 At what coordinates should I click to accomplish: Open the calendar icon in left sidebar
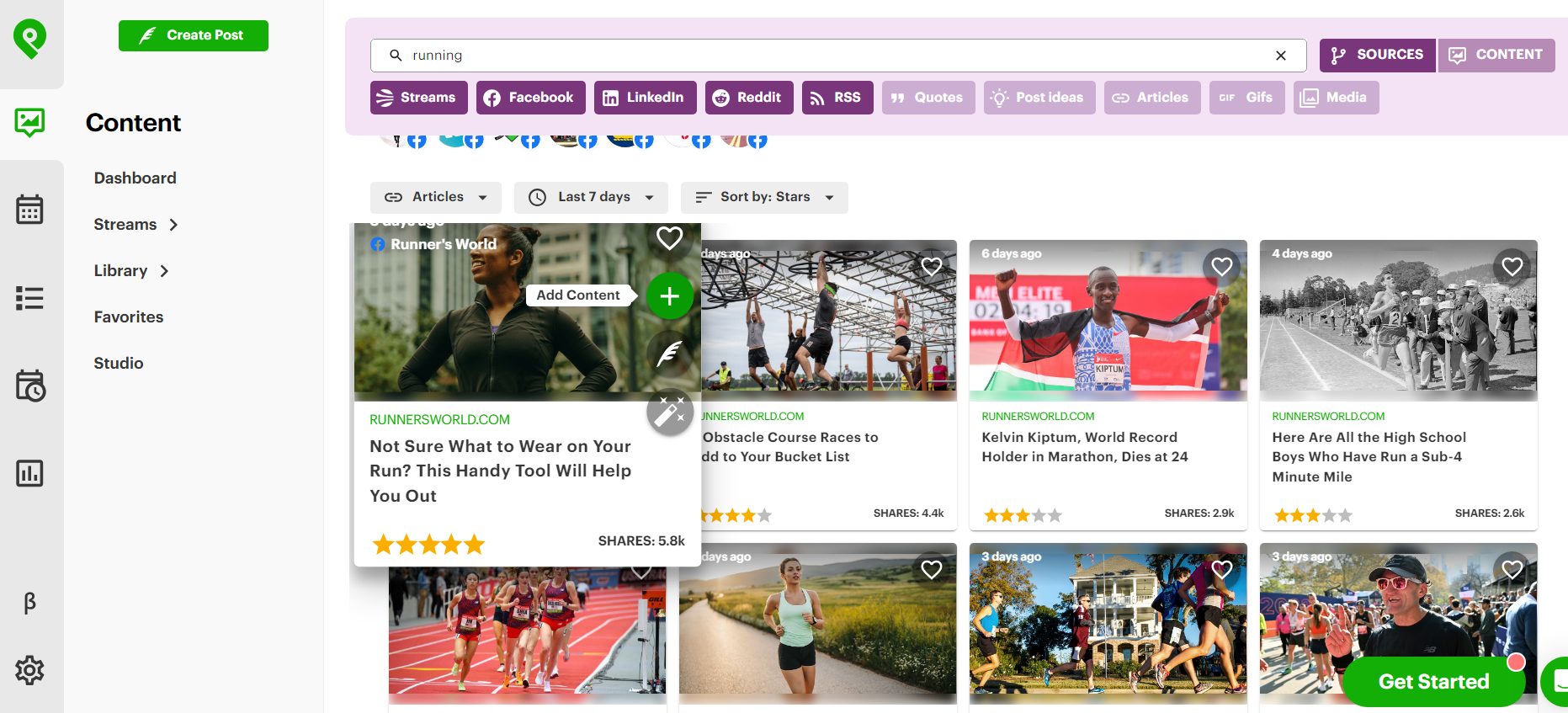pos(30,210)
